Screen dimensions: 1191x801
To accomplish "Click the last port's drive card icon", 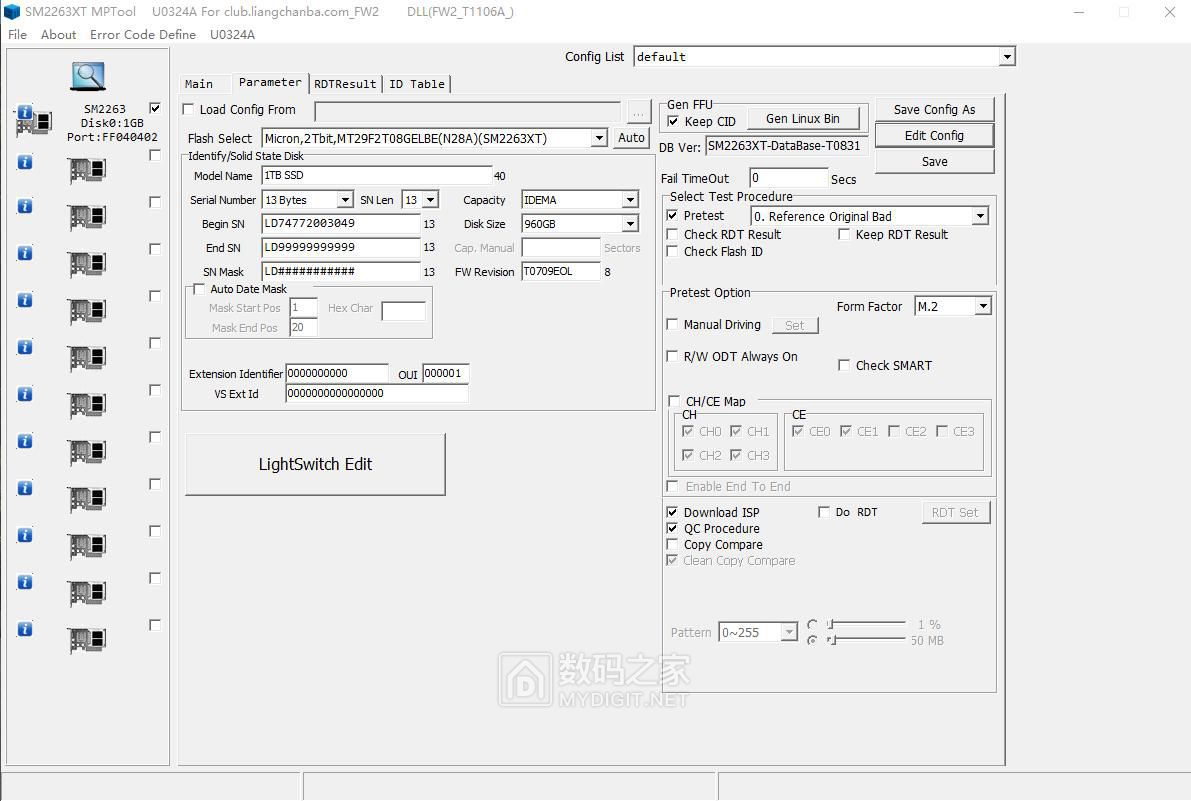I will 87,641.
